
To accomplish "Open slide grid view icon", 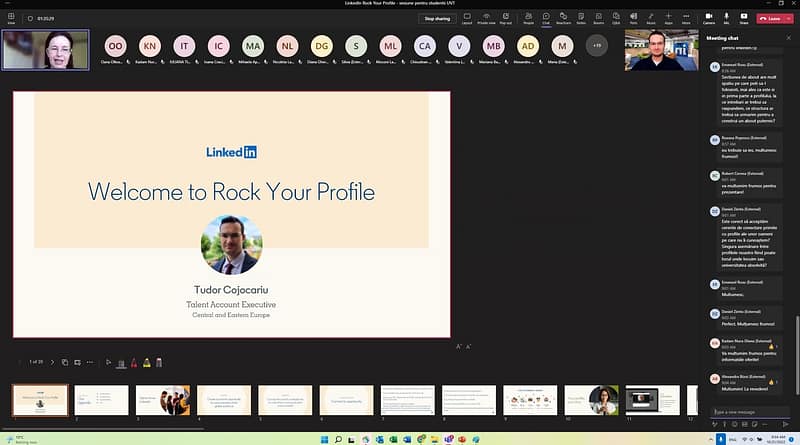I will coord(65,362).
